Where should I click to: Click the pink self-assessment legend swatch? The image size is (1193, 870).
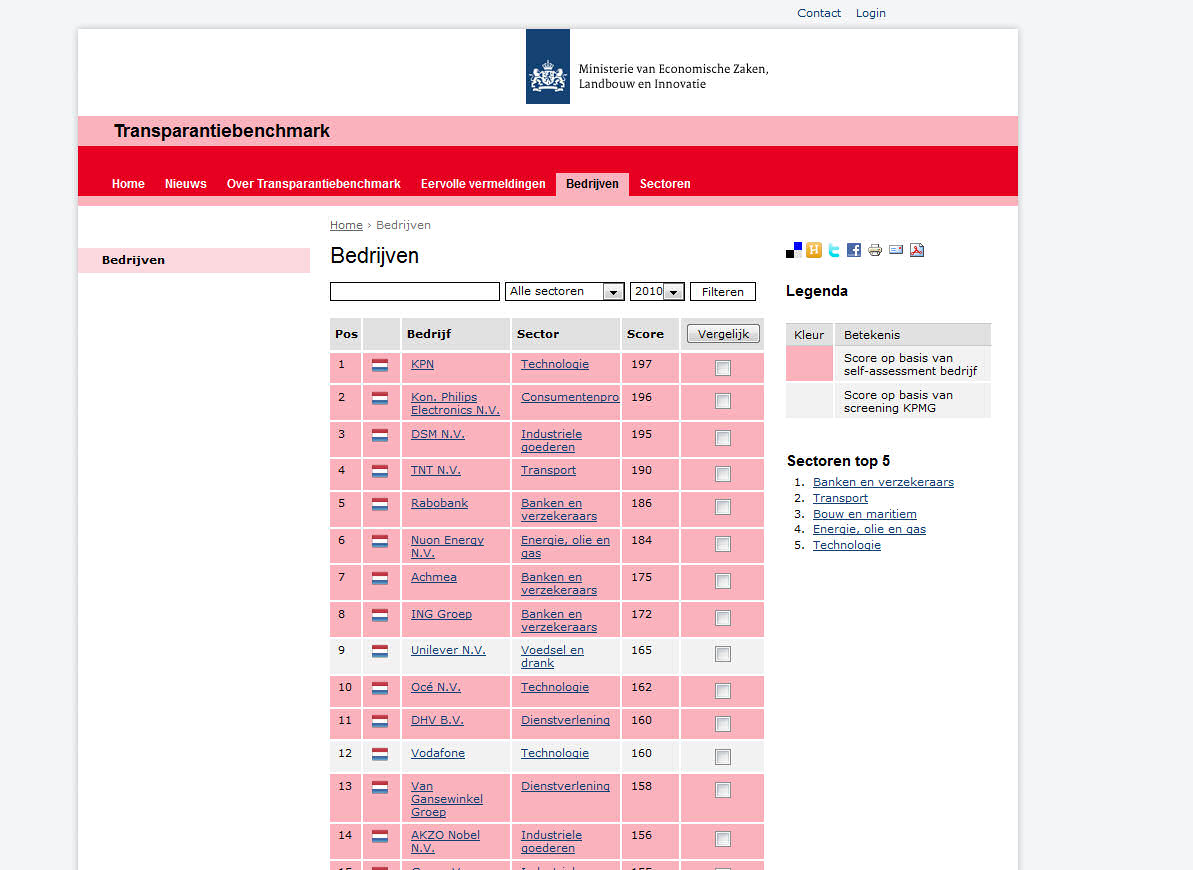point(810,363)
